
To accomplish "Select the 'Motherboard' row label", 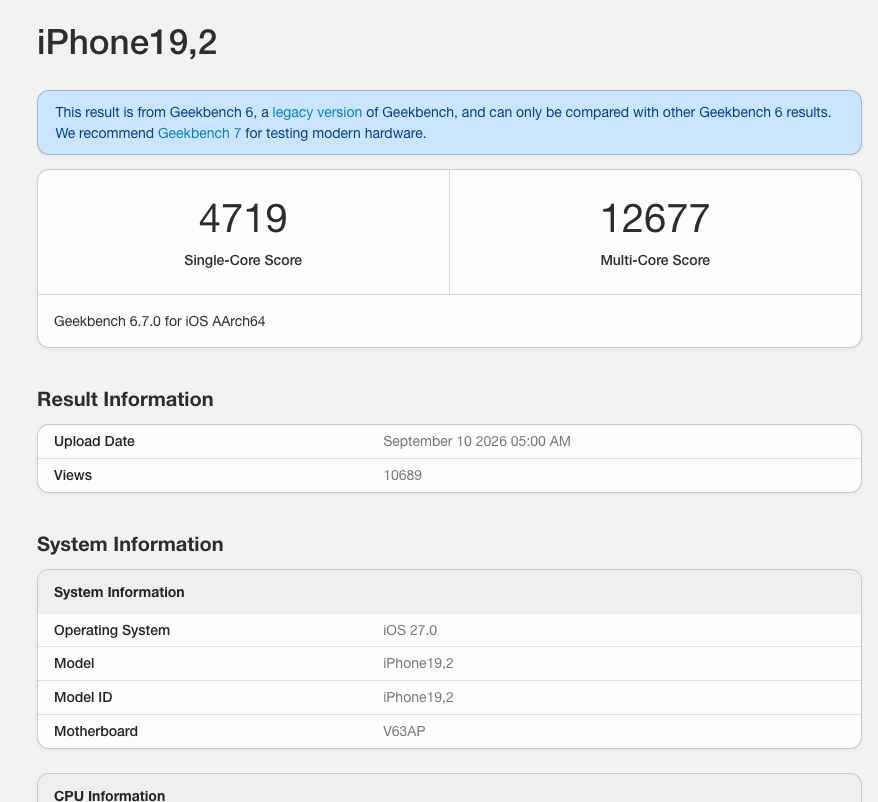I will click(96, 731).
